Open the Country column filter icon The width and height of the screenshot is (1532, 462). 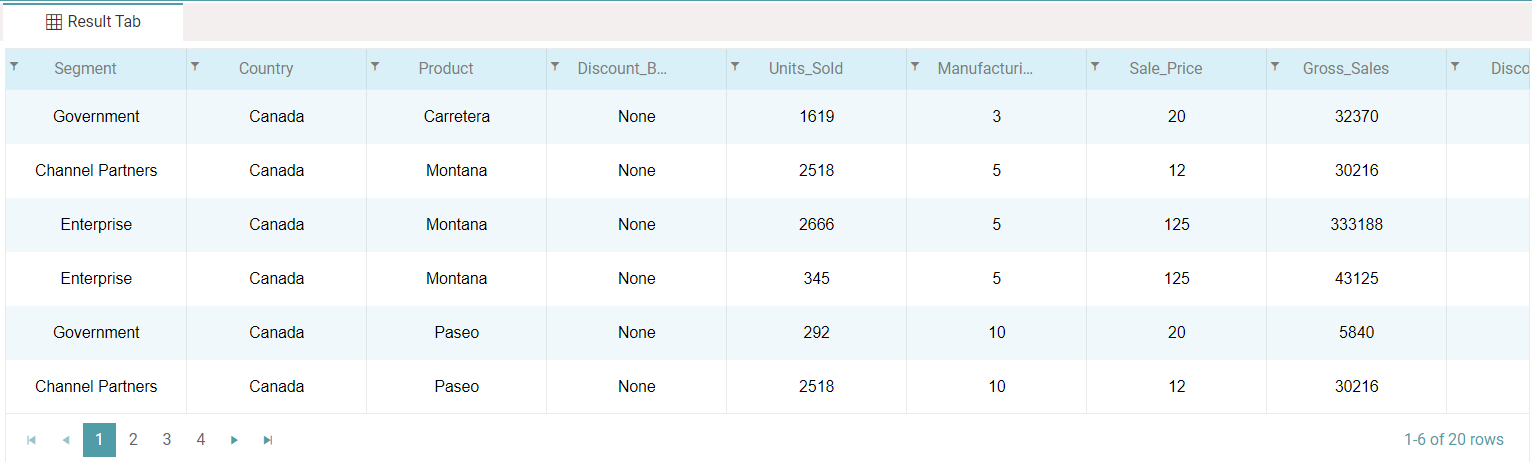pos(195,66)
